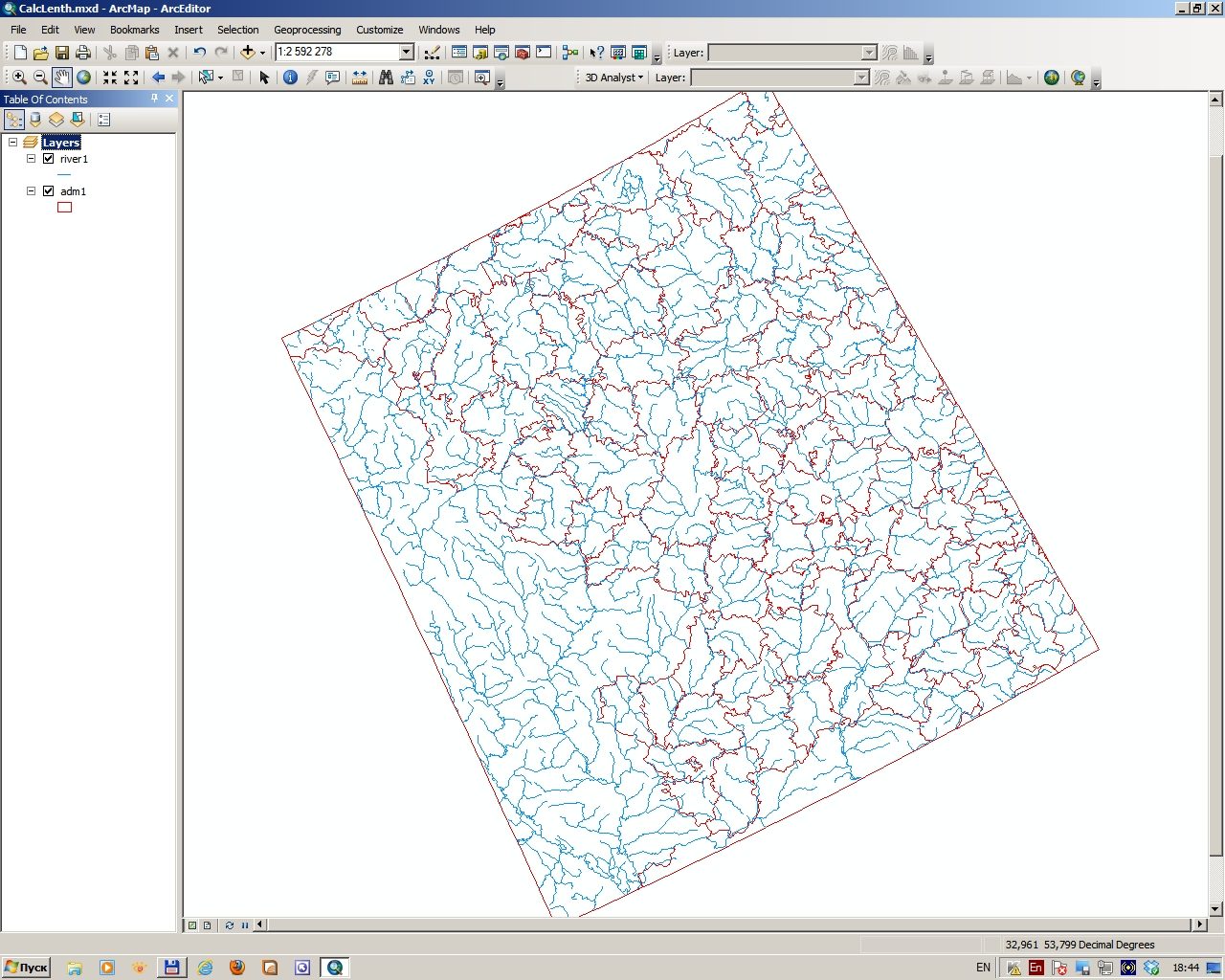Open the Table Of Contents Options button
The image size is (1225, 980).
coord(104,120)
